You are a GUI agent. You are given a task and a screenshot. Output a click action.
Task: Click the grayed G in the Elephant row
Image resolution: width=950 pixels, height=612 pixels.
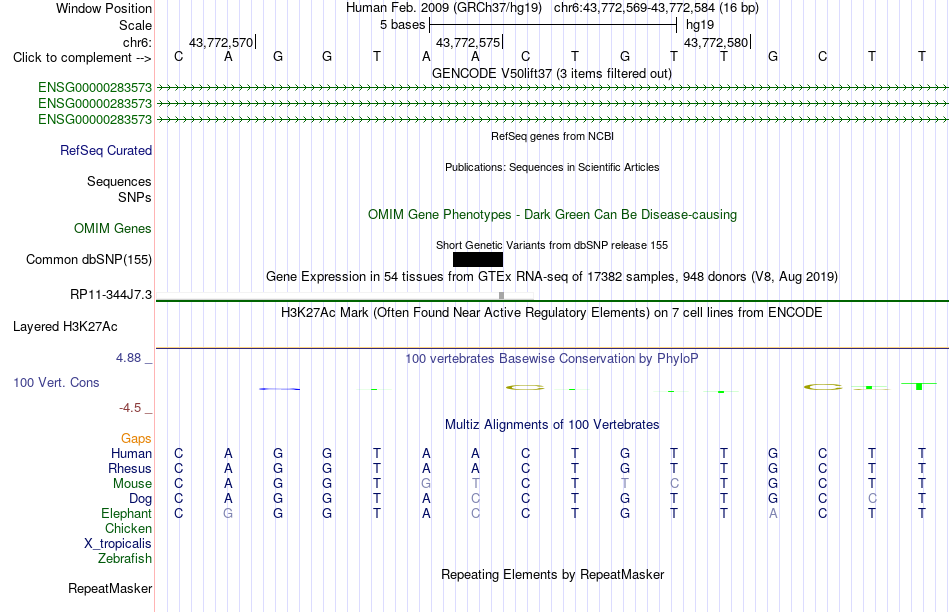228,513
